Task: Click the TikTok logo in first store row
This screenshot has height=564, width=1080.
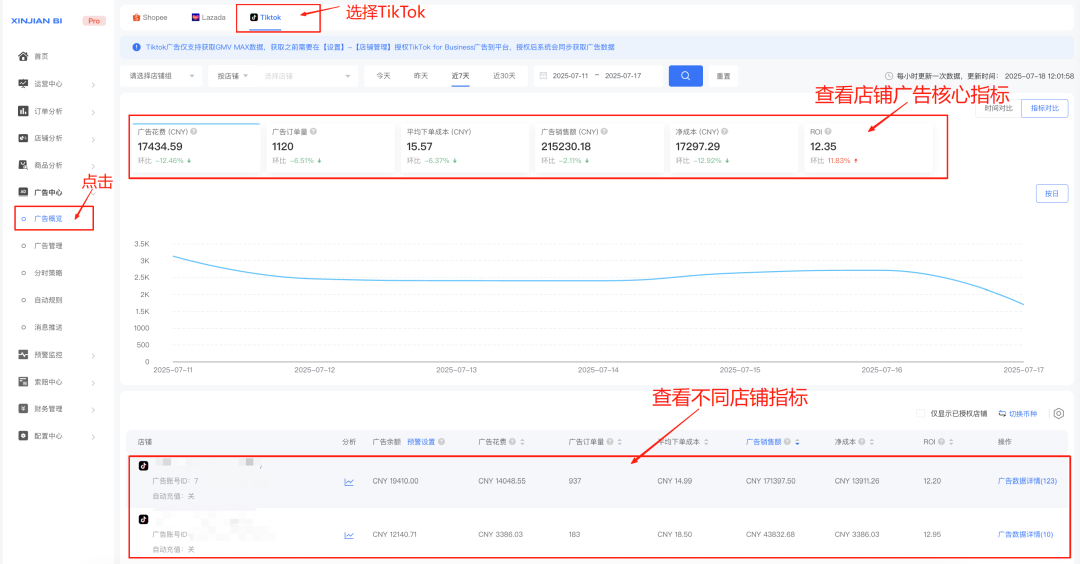Action: [x=143, y=466]
